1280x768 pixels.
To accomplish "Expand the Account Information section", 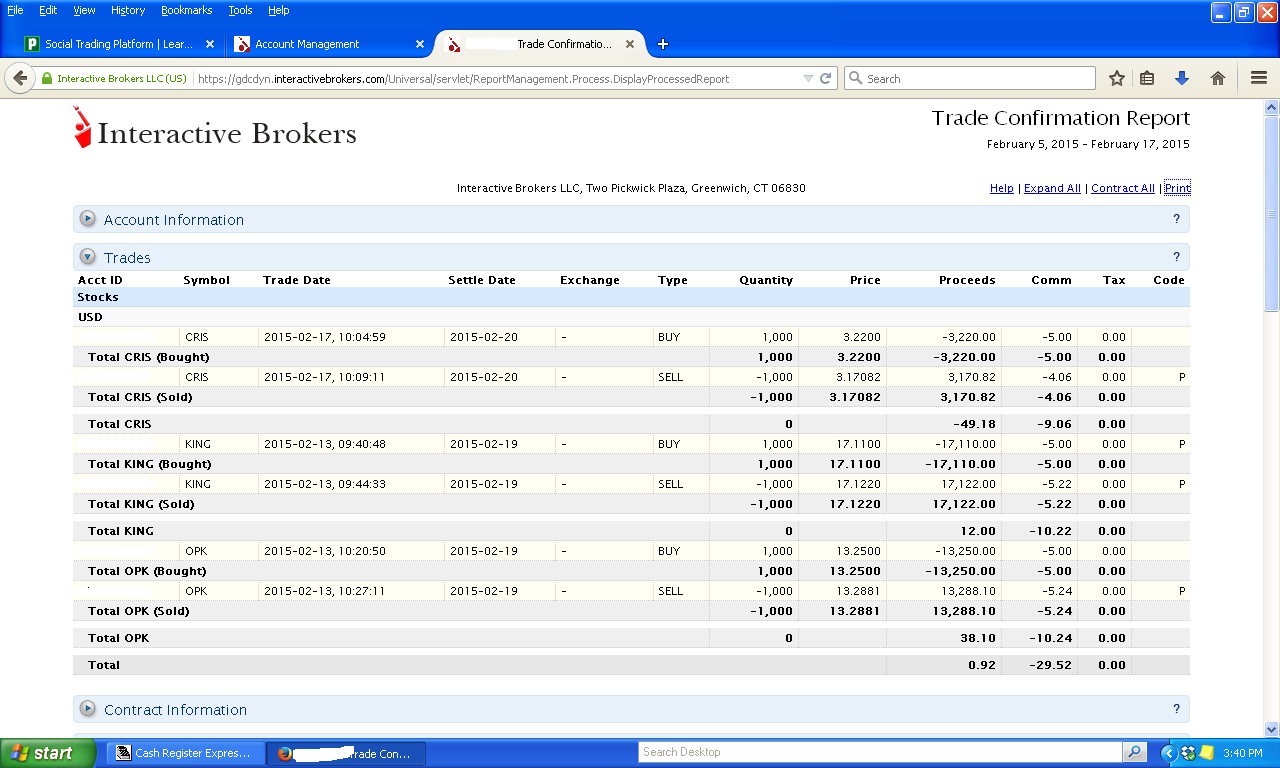I will click(87, 219).
